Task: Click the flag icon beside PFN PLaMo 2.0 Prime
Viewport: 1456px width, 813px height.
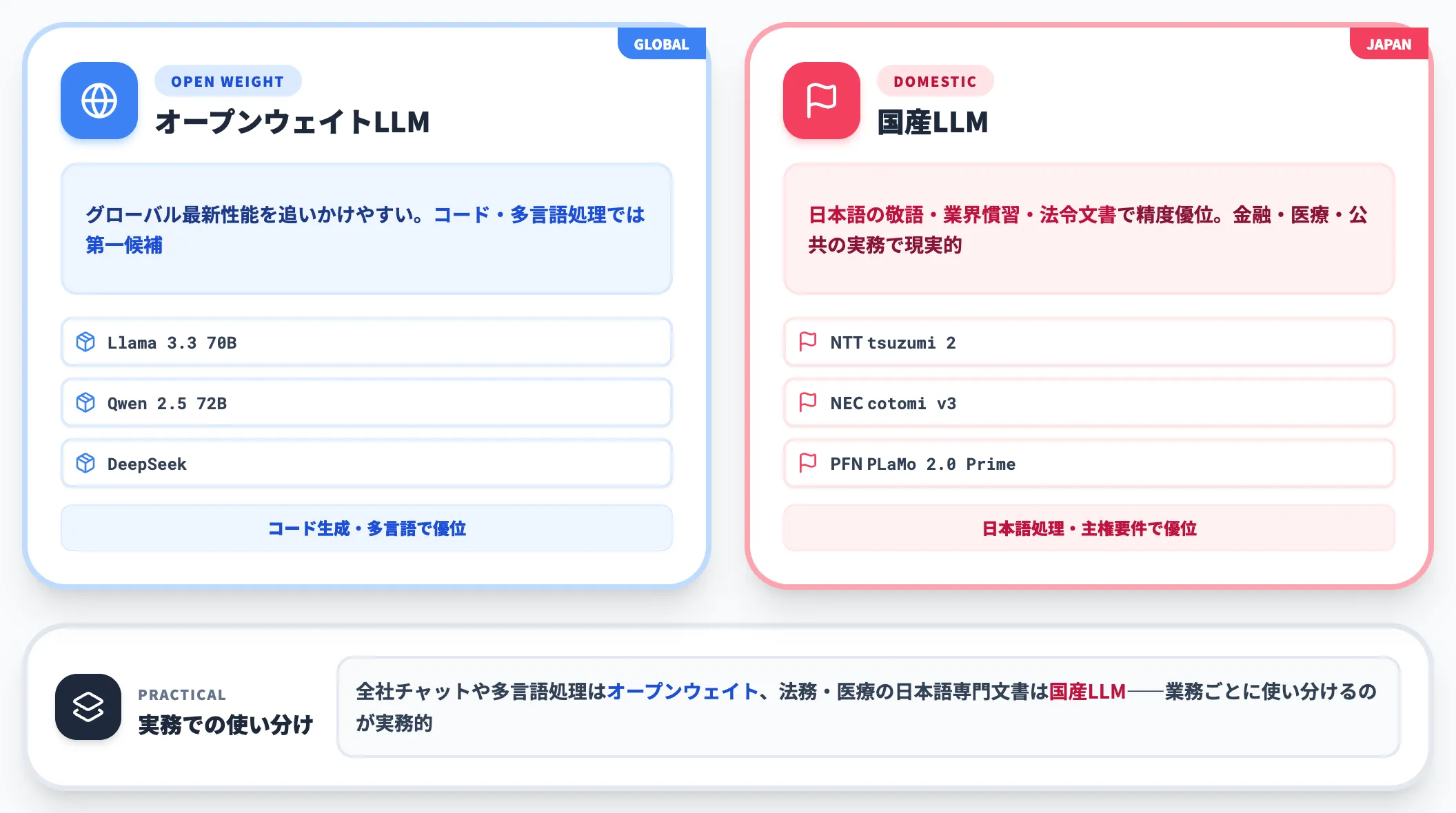Action: pyautogui.click(x=808, y=463)
